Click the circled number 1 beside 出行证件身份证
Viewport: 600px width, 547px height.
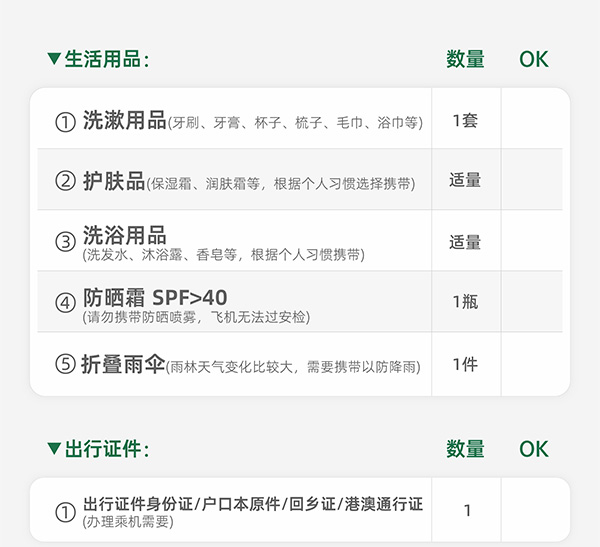pyautogui.click(x=65, y=511)
